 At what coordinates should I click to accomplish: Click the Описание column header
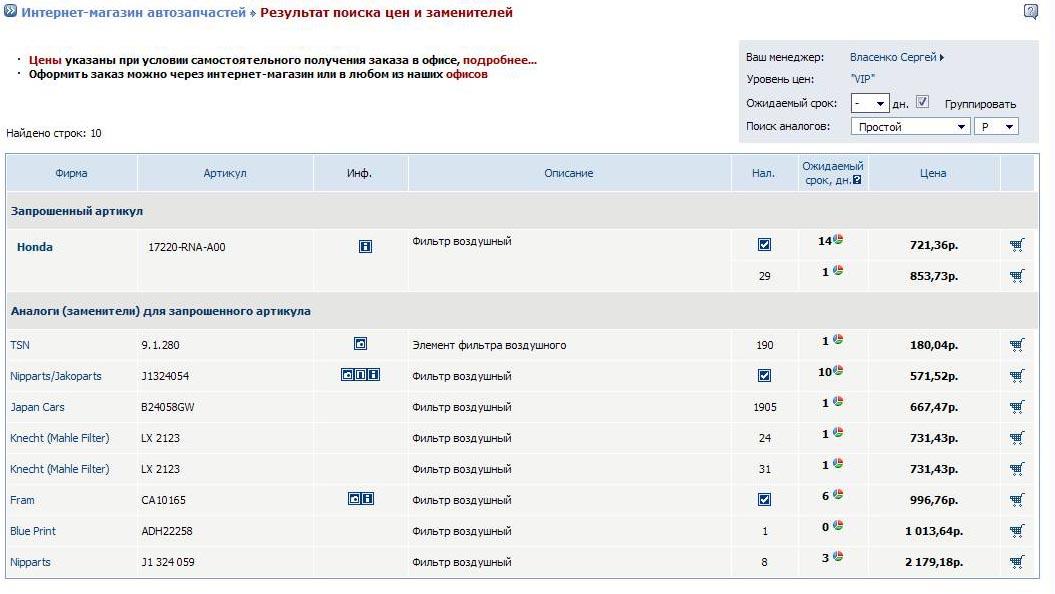(569, 173)
